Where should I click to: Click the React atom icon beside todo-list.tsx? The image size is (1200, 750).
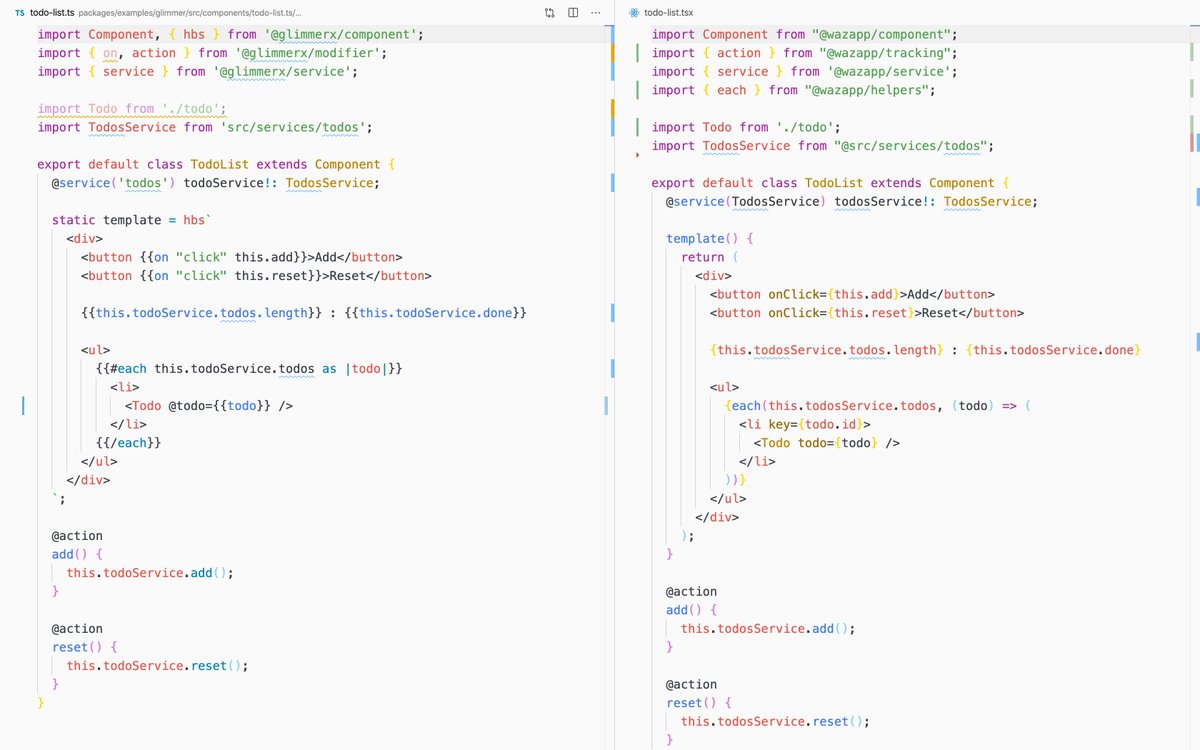coord(633,12)
